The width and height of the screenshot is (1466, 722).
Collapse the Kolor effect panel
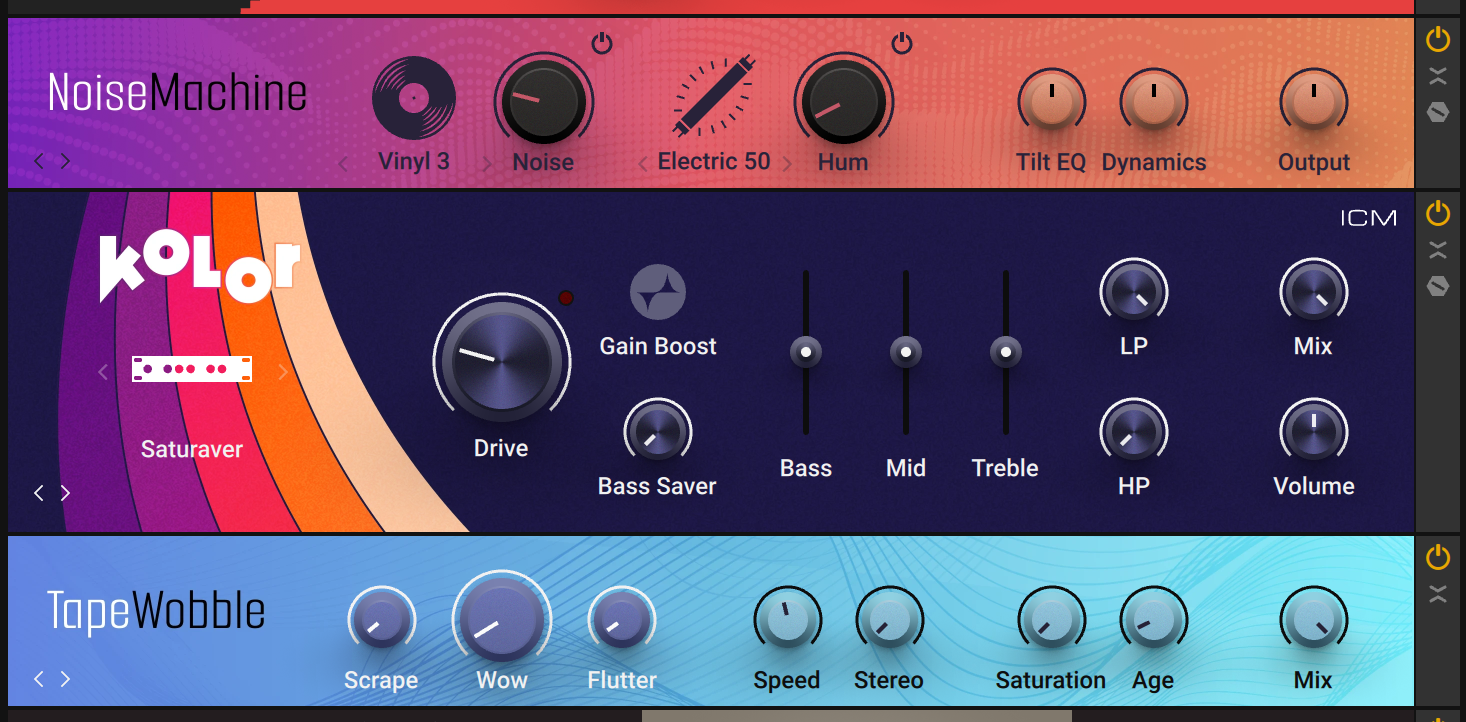1437,250
